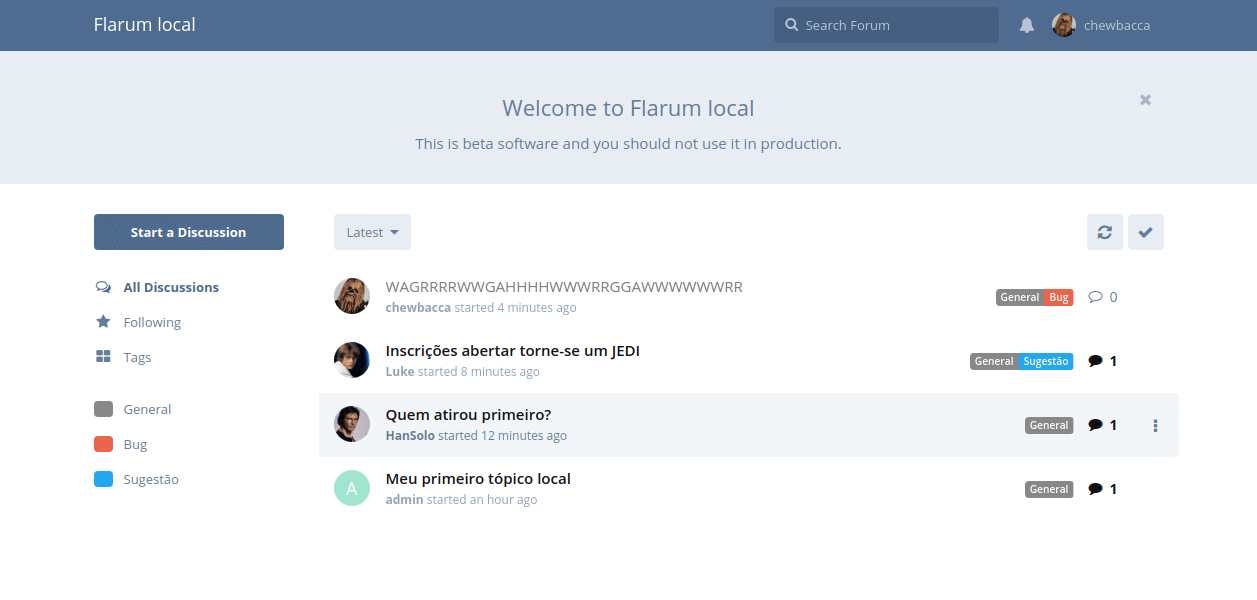The width and height of the screenshot is (1257, 600).
Task: Click Luke author name under Inscrições
Action: [x=400, y=372]
